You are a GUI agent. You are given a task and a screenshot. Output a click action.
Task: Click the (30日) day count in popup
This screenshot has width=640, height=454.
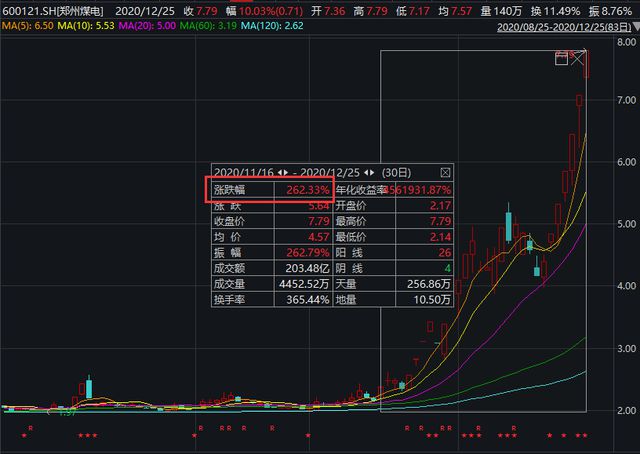pyautogui.click(x=396, y=173)
